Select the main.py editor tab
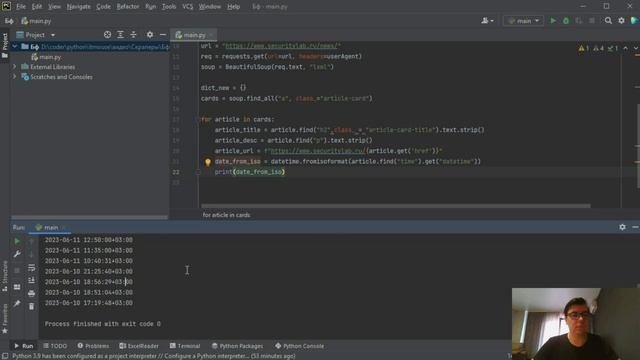 click(x=193, y=35)
